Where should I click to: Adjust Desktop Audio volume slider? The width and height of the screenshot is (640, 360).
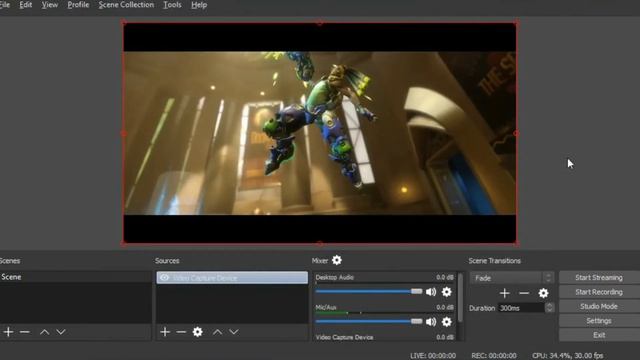[x=369, y=291]
